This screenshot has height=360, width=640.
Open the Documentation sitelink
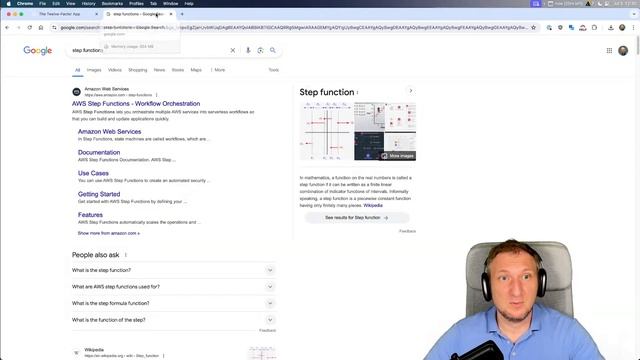pyautogui.click(x=99, y=152)
